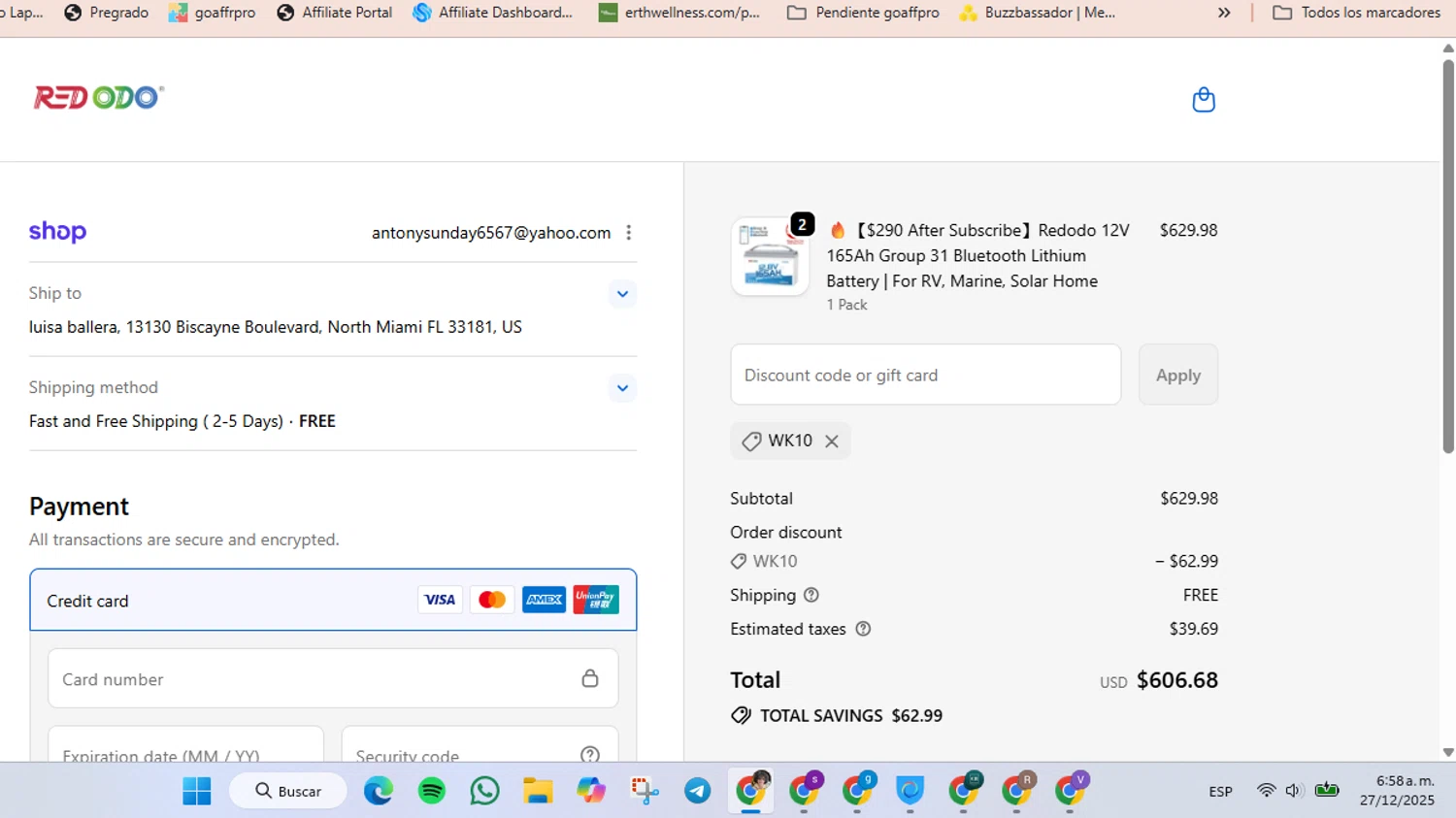1456x818 pixels.
Task: Open Todos los marcadores folder
Action: pos(1356,13)
